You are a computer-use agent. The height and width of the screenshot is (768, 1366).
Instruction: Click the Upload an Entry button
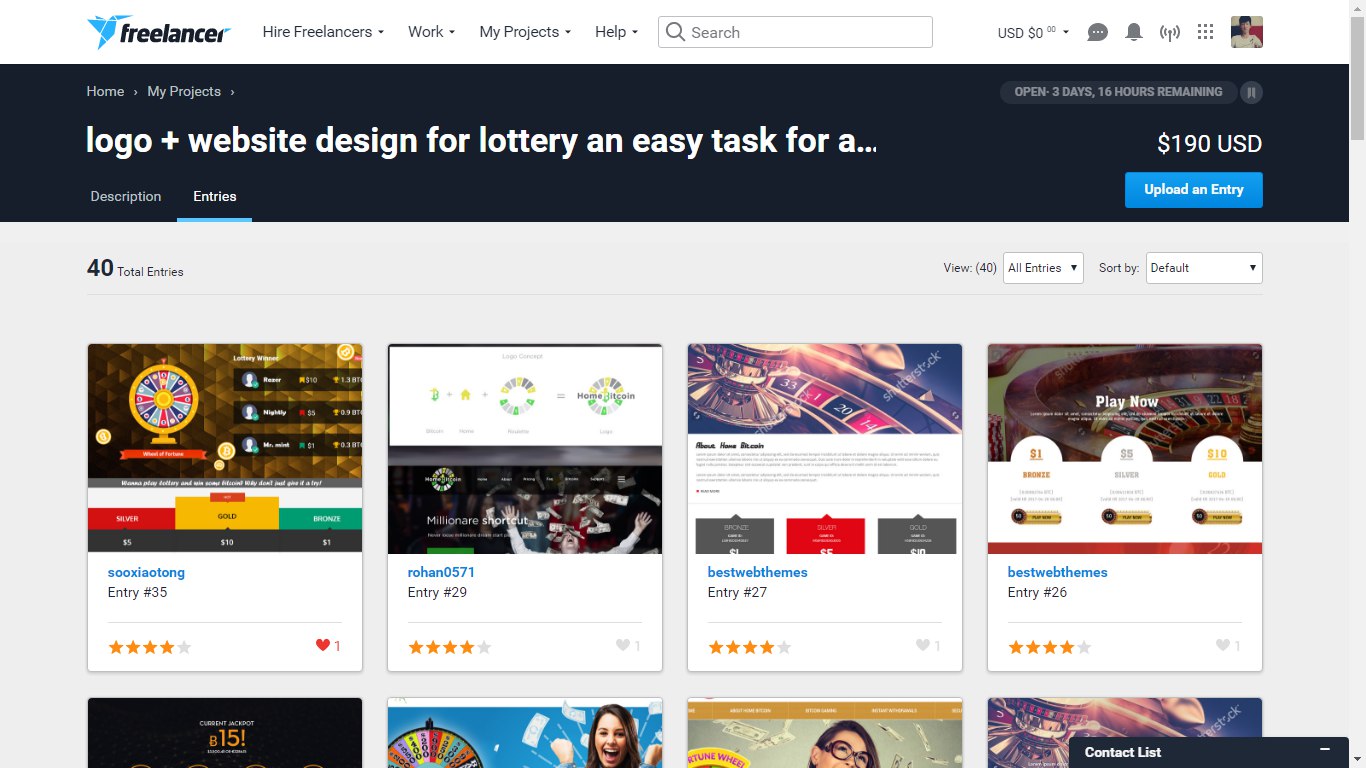tap(1194, 190)
